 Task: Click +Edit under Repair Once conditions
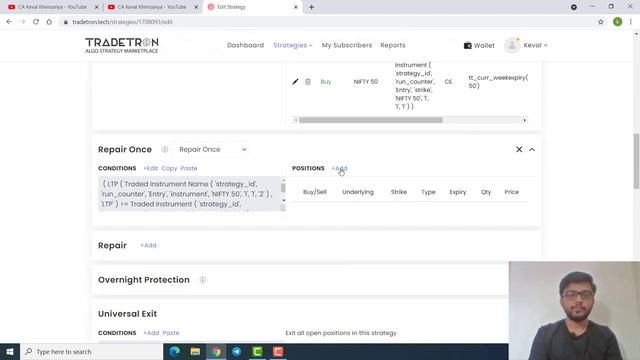click(x=151, y=168)
